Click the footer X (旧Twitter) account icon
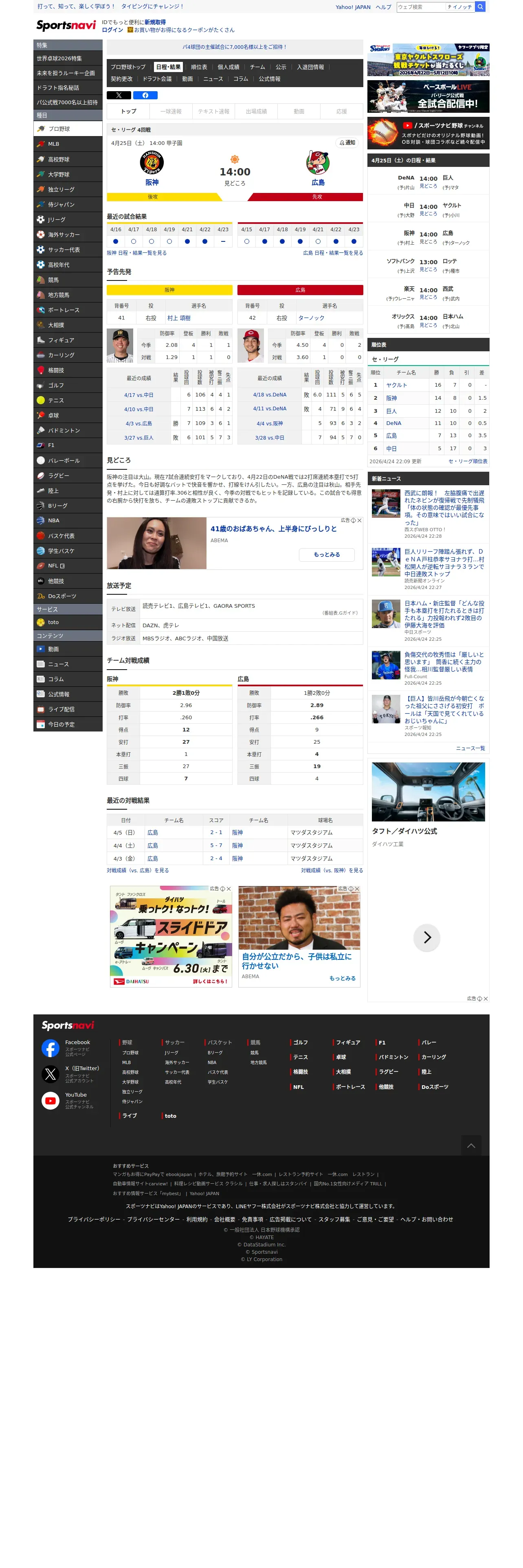 click(51, 1074)
